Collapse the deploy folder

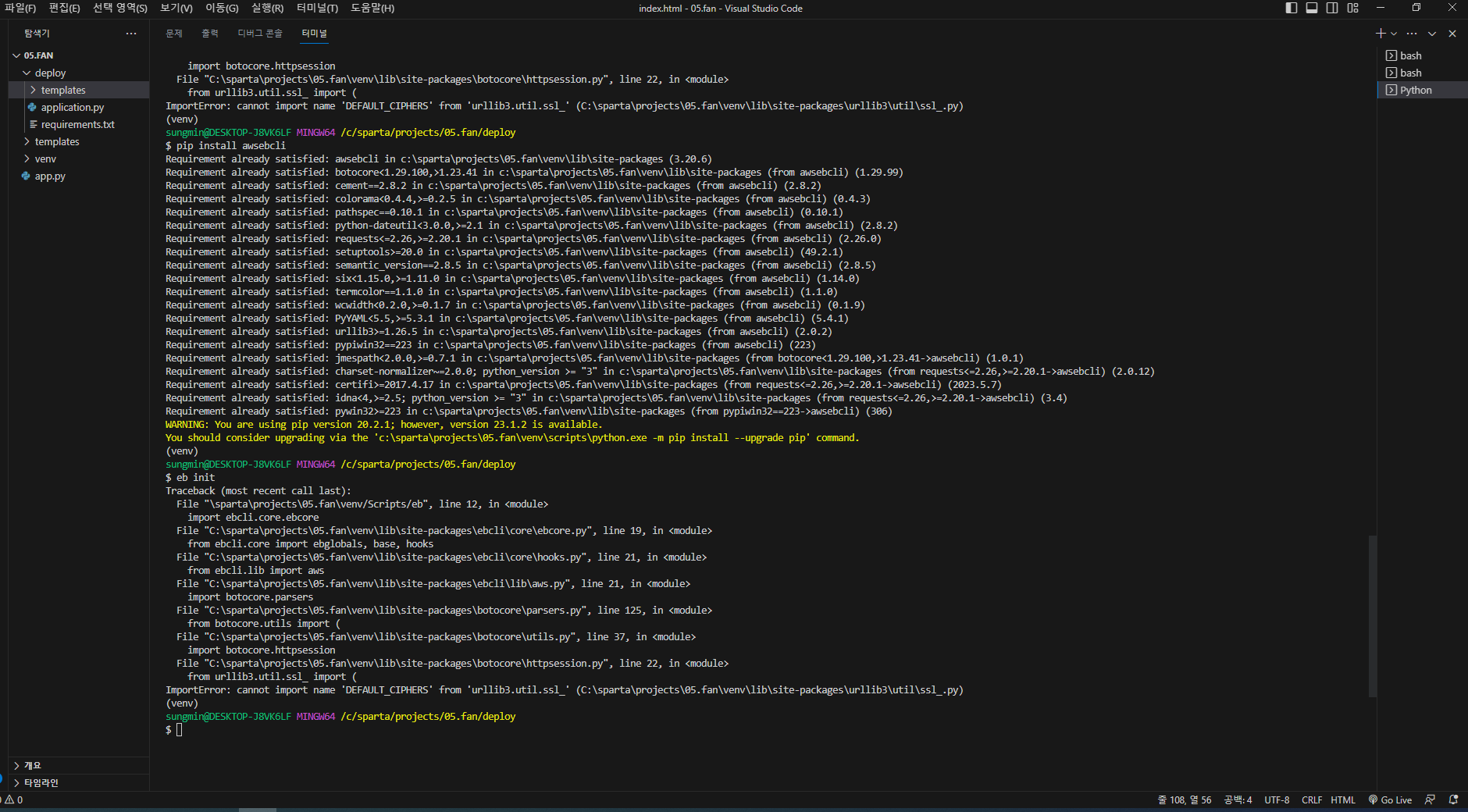(x=27, y=73)
